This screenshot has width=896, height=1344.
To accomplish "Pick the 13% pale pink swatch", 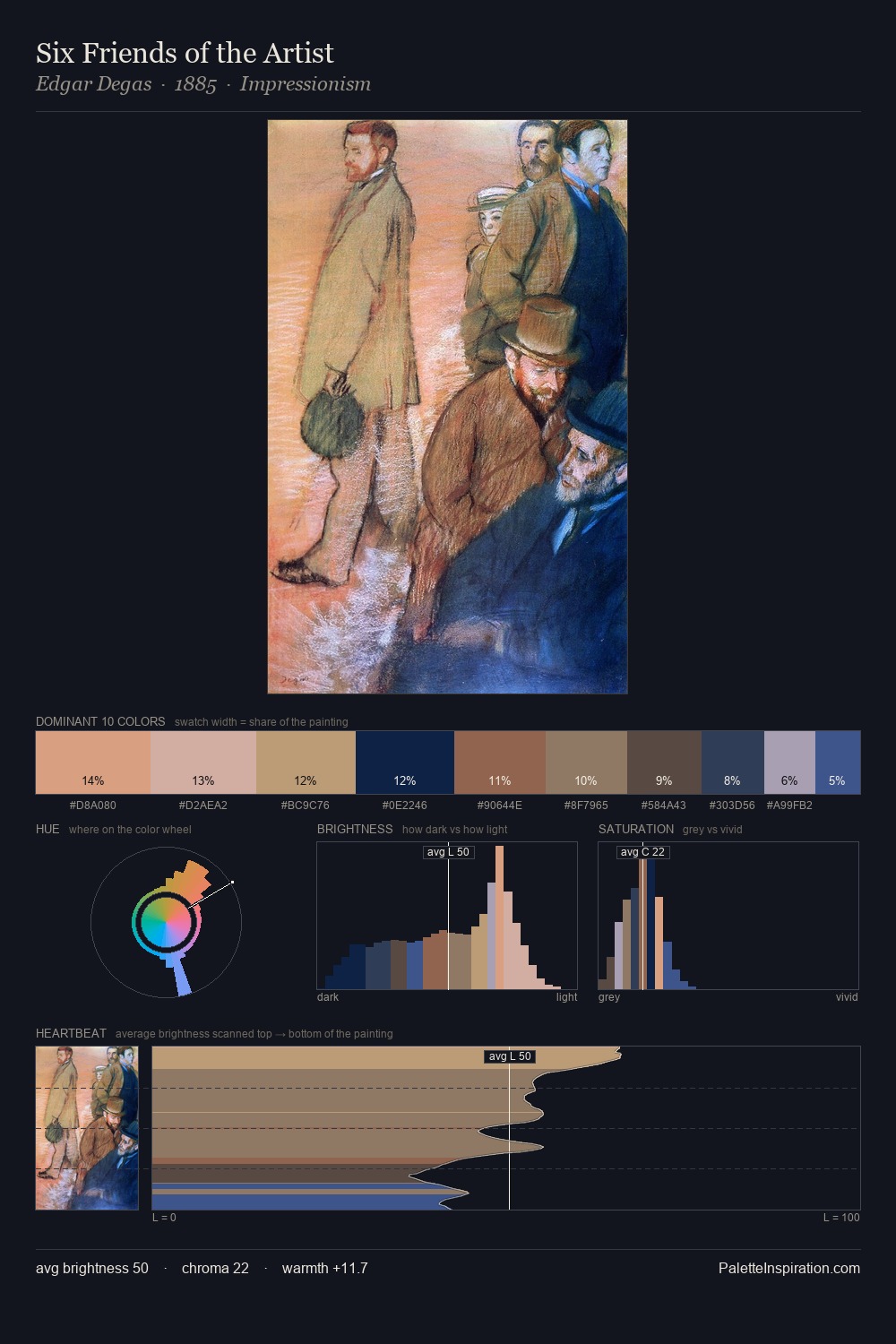I will pos(203,762).
